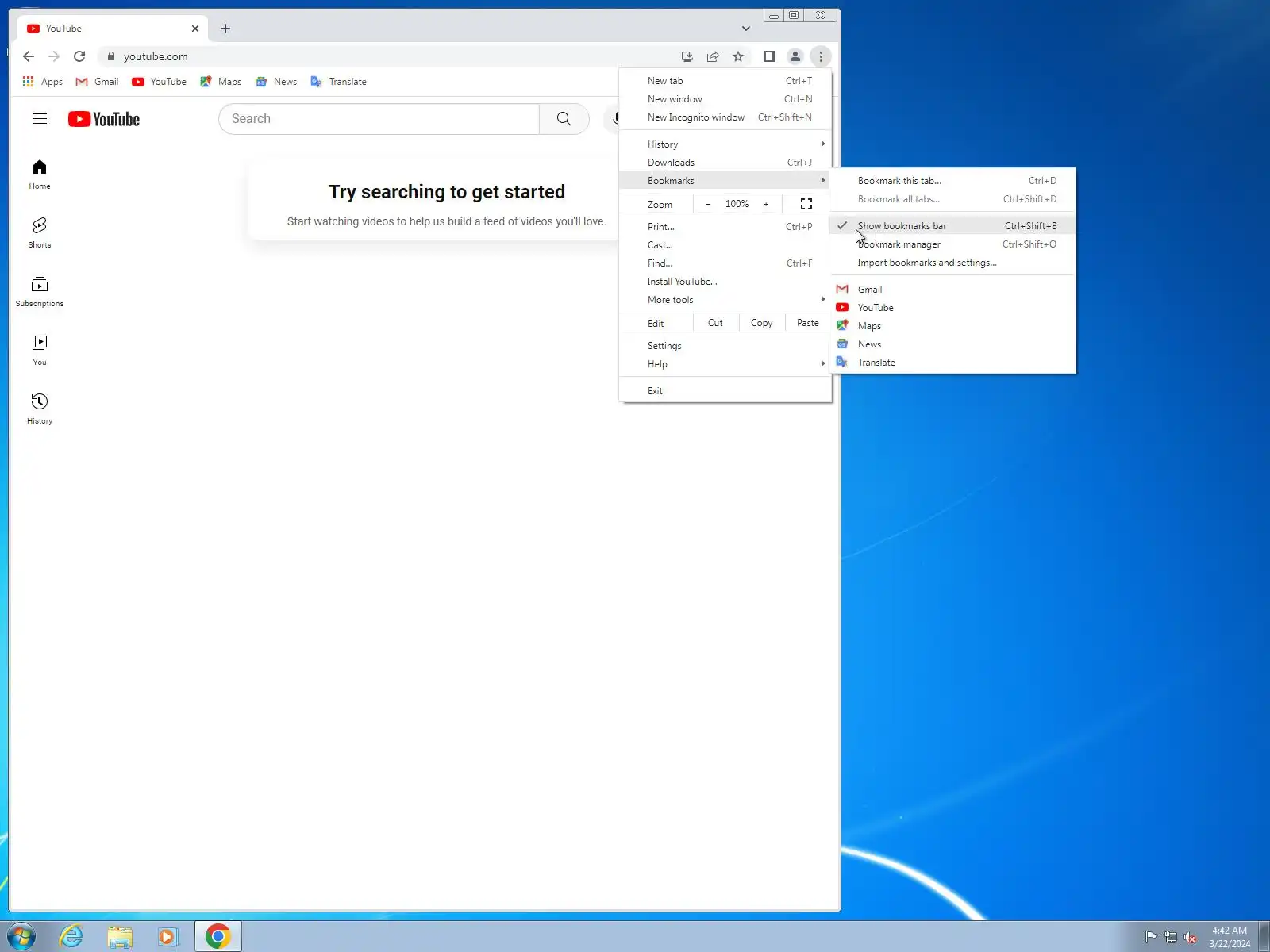Choose Print... from the menu
The height and width of the screenshot is (952, 1270).
tap(725, 227)
